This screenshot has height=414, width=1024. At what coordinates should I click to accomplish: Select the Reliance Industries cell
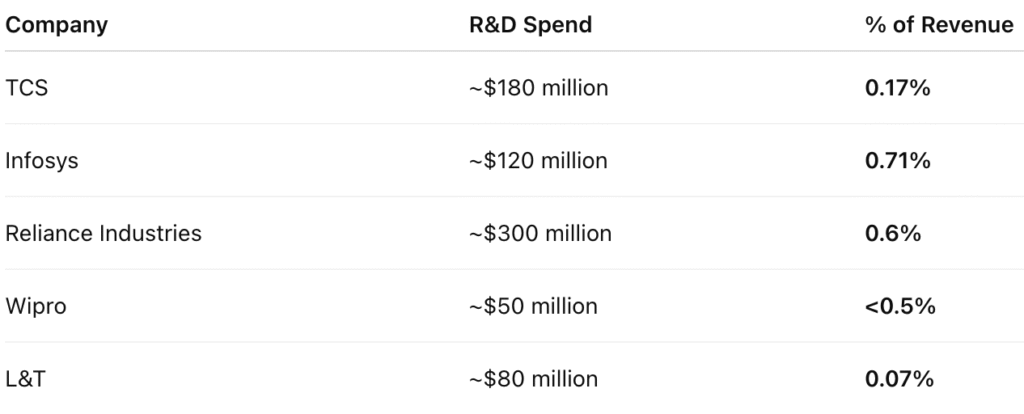pos(103,233)
